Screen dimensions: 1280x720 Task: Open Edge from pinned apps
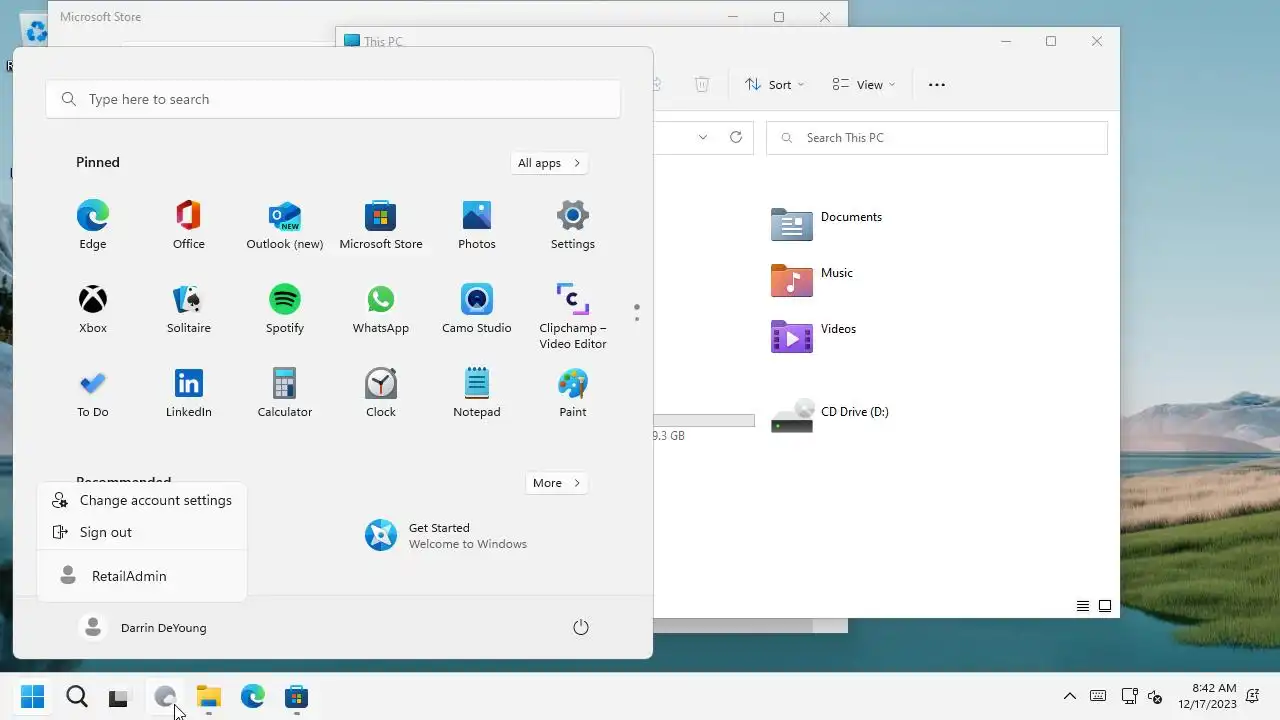93,224
